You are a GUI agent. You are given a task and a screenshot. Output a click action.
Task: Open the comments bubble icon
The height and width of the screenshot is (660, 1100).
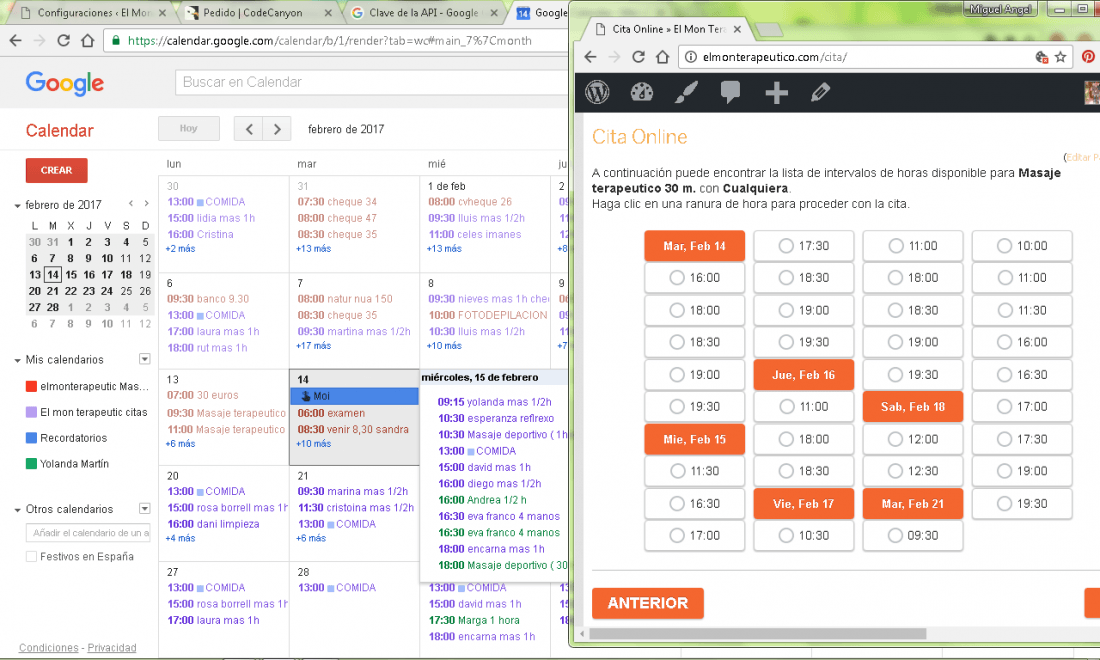click(730, 92)
